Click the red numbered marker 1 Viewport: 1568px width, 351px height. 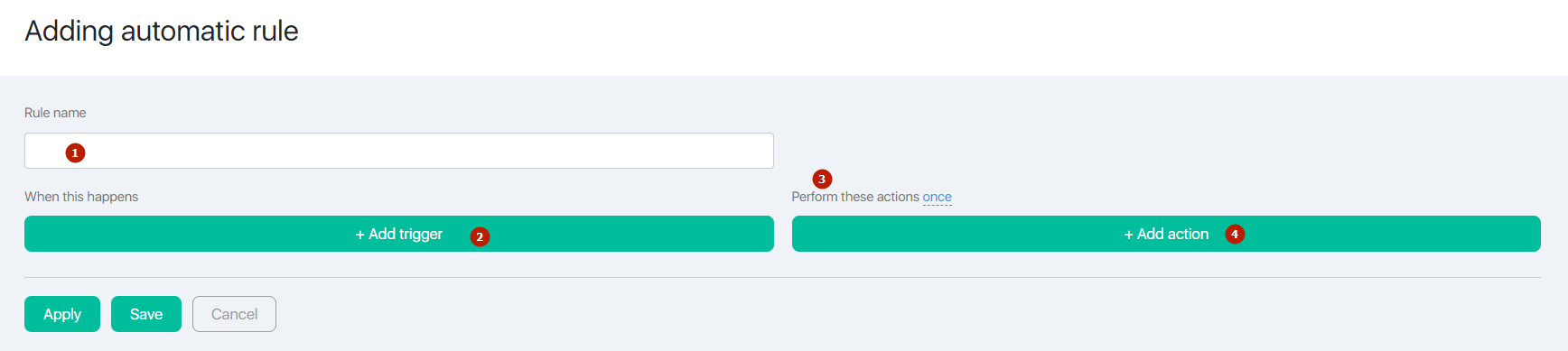(75, 153)
